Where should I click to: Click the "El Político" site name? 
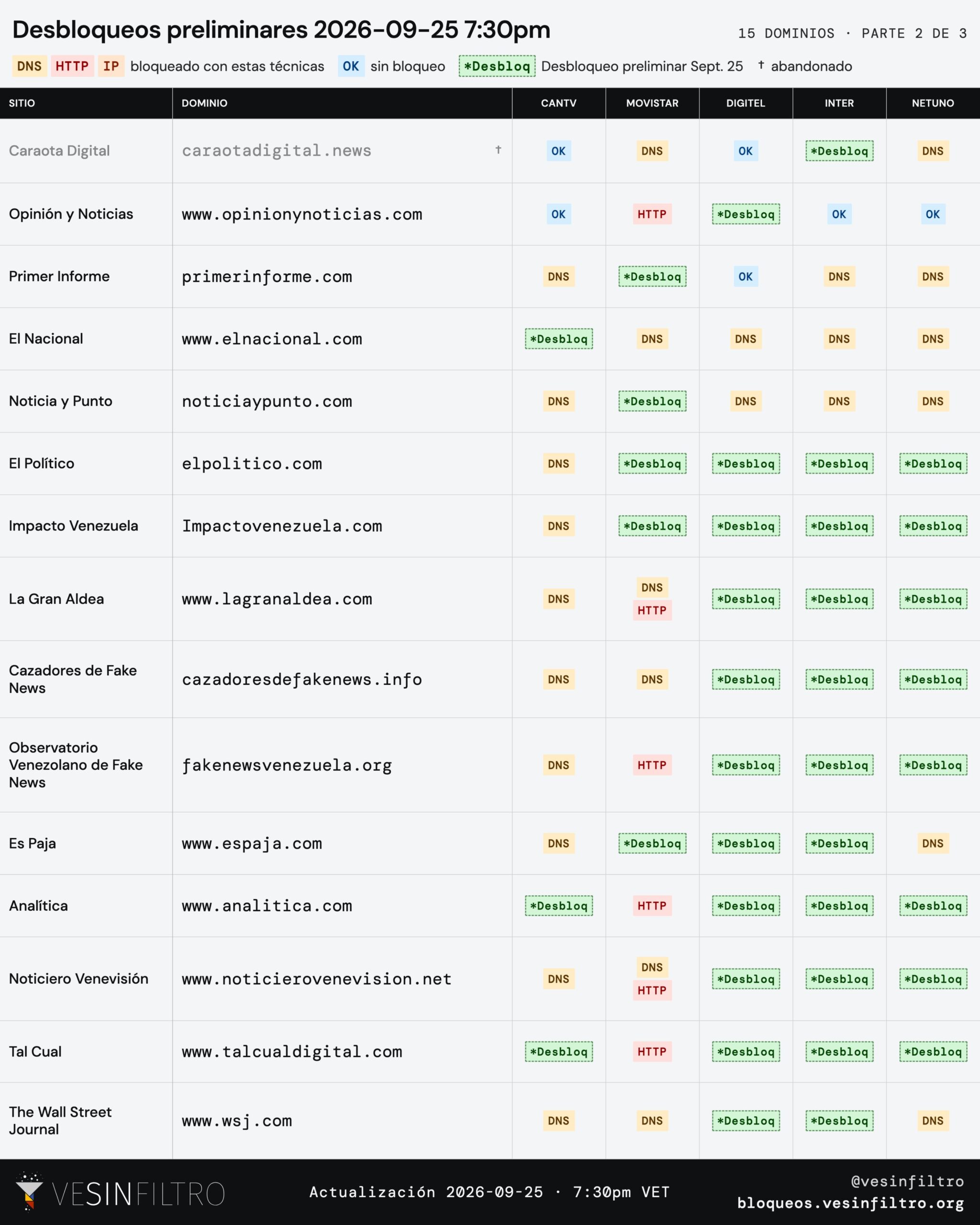[x=42, y=463]
